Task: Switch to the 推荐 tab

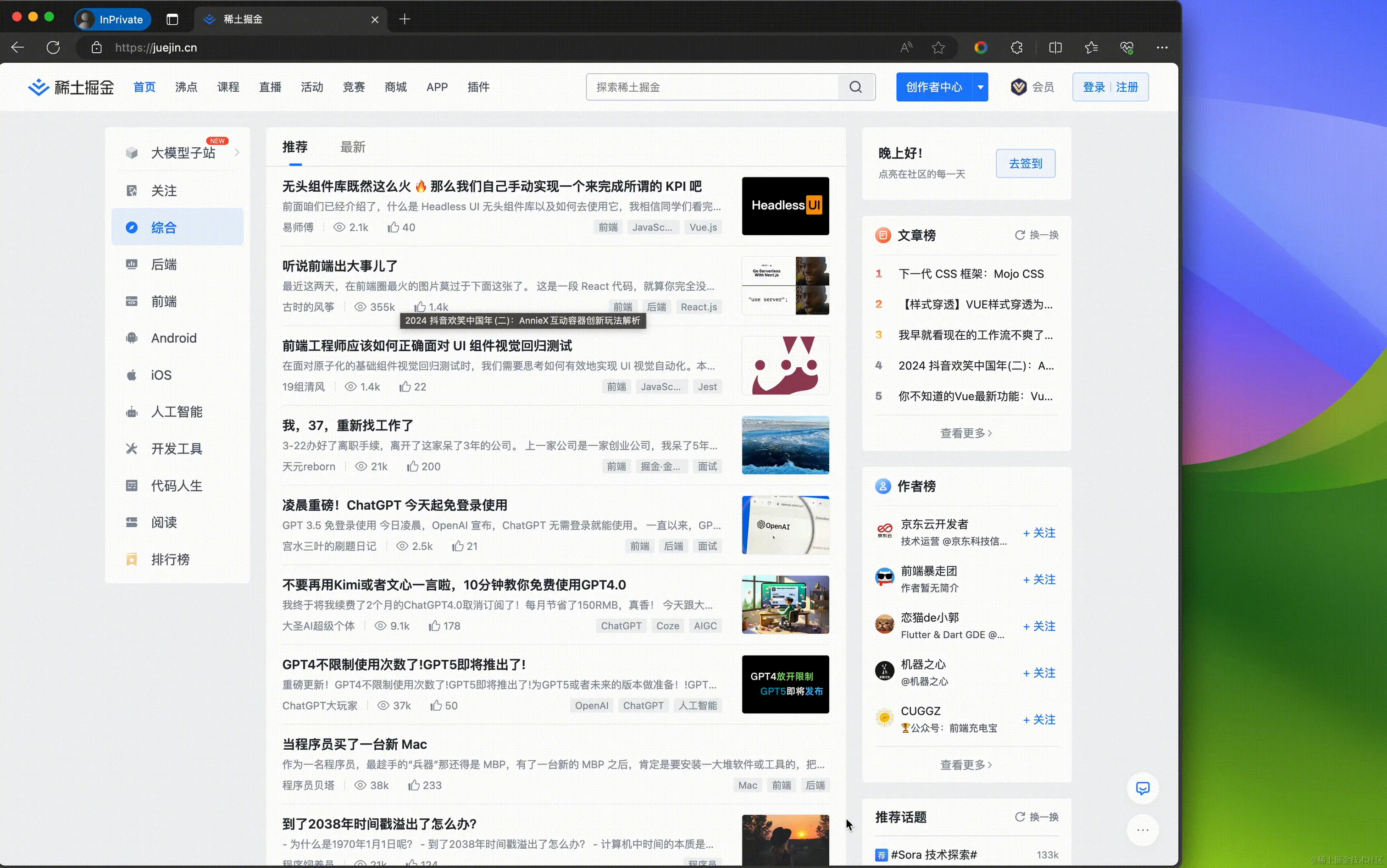Action: coord(295,147)
